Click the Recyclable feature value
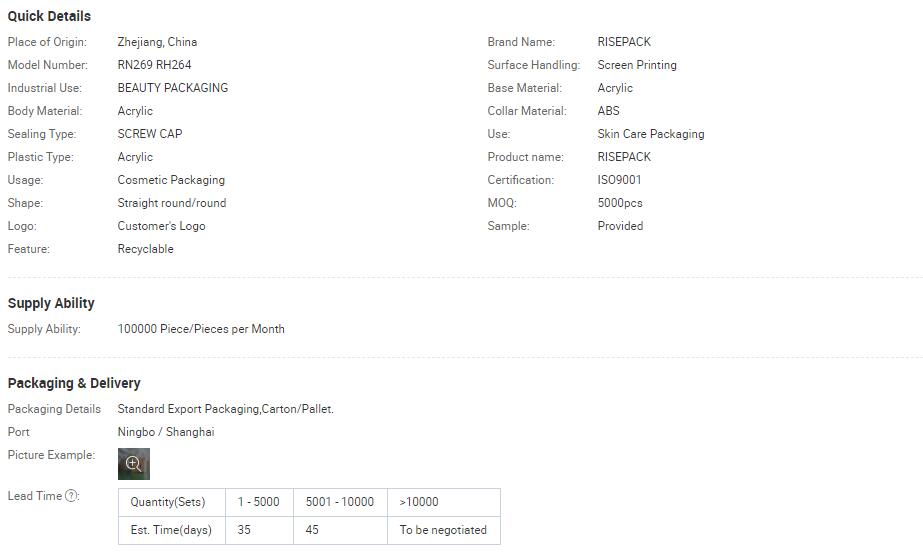This screenshot has height=558, width=923. pos(145,249)
